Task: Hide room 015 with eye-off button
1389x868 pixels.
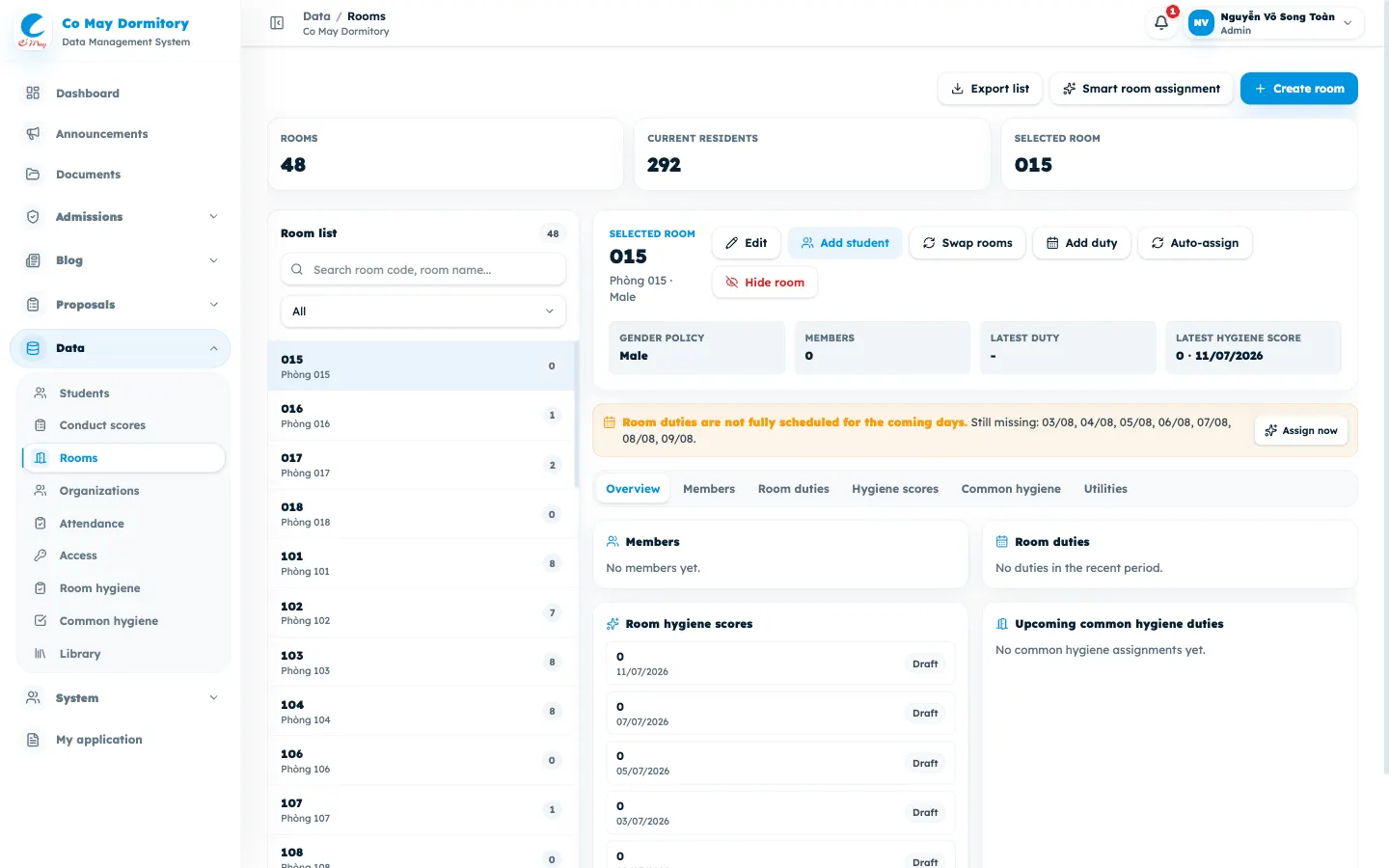Action: pyautogui.click(x=765, y=283)
